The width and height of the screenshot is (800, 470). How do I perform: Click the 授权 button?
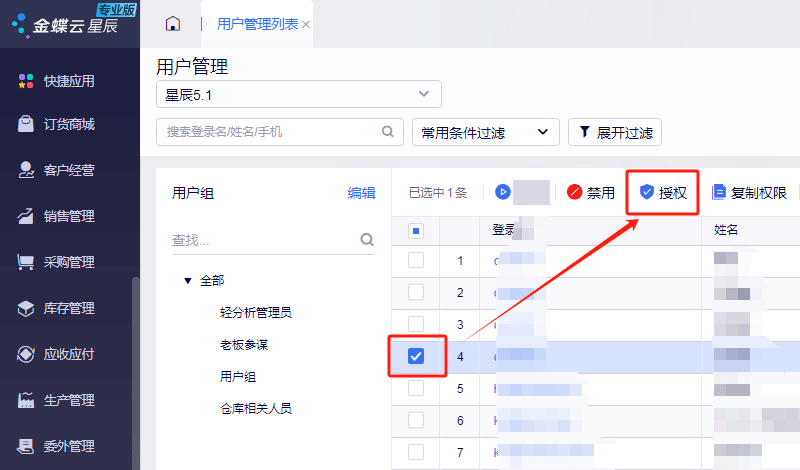[x=663, y=192]
